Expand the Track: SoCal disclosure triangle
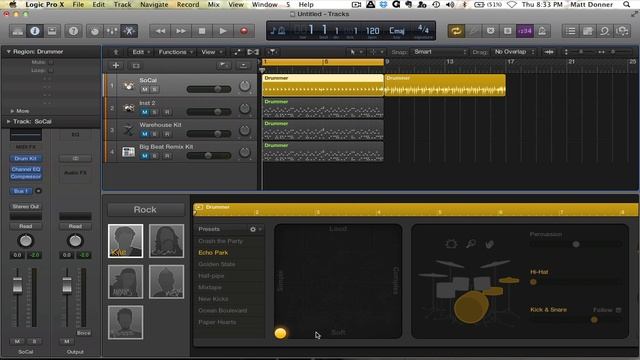Image resolution: width=640 pixels, height=360 pixels. pos(8,122)
